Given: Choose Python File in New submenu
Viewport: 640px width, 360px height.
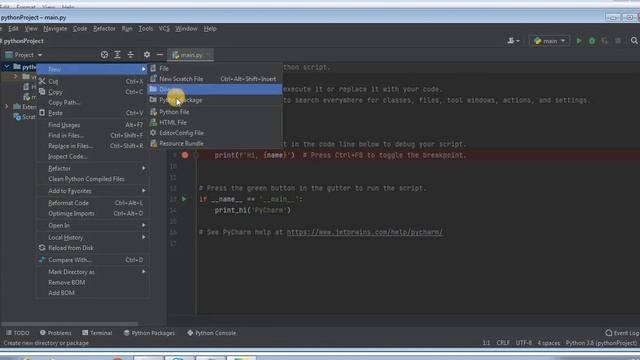Looking at the screenshot, I should 215,112.
